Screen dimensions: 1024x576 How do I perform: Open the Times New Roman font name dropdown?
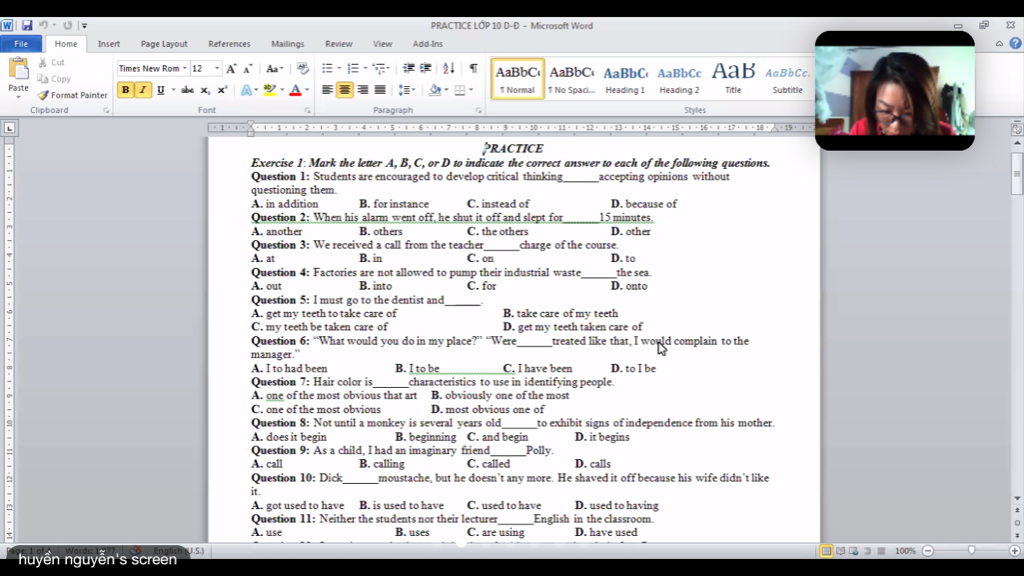(185, 69)
